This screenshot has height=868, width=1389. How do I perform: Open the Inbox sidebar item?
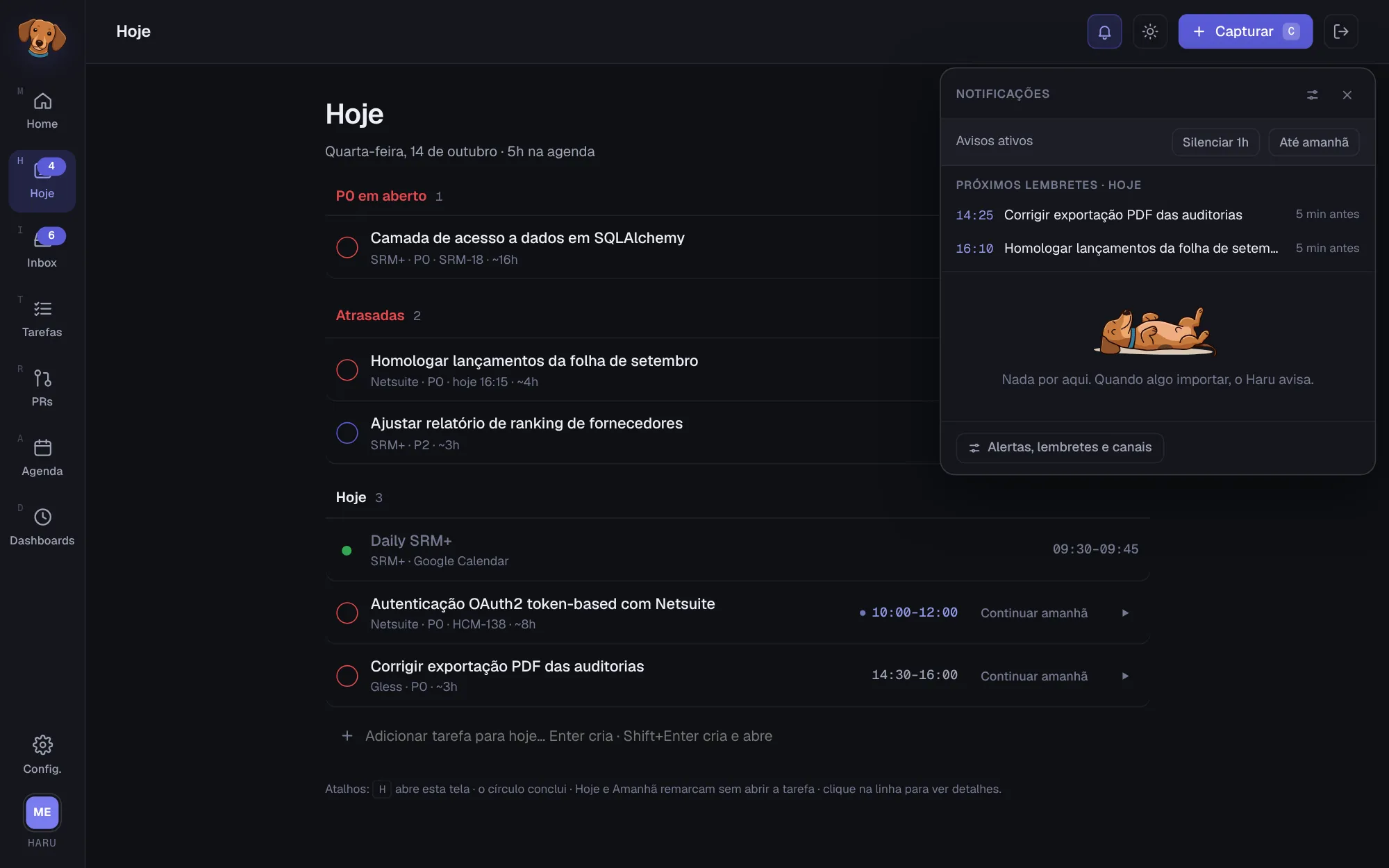click(x=42, y=250)
